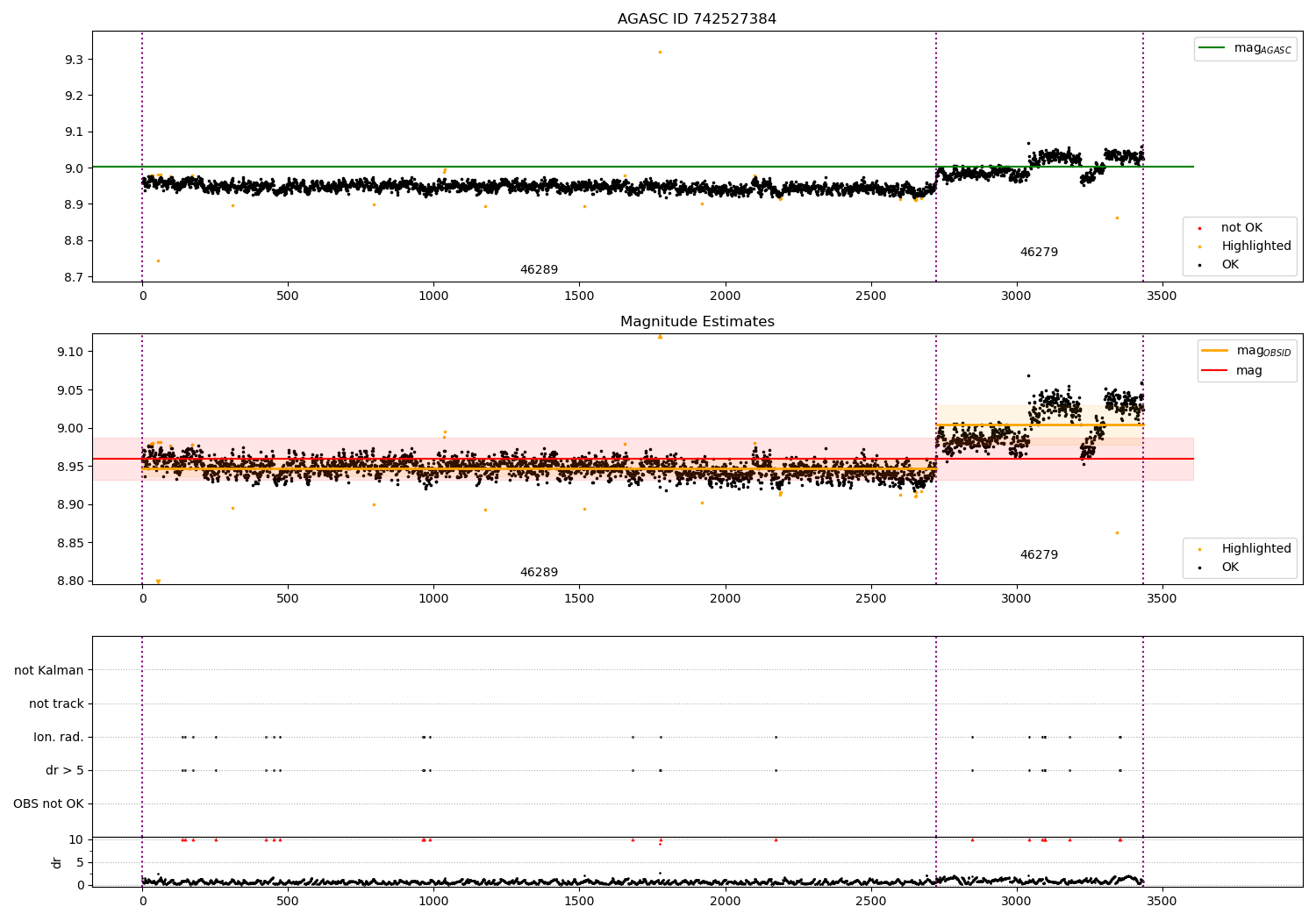Click 'Highlighted' in the Magnitude Estimates legend
1316x921 pixels.
[x=1256, y=549]
